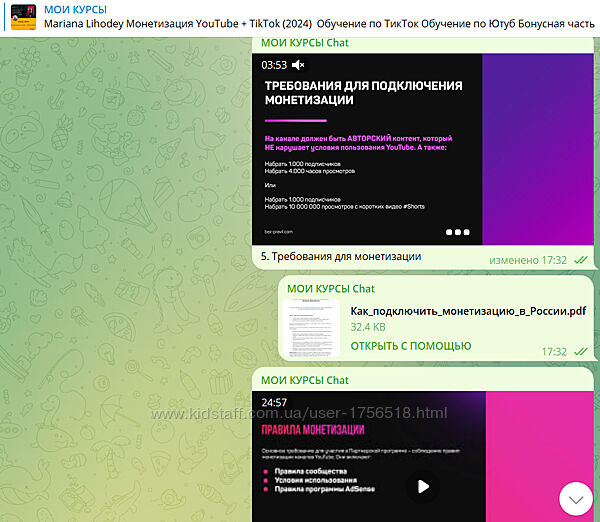
Task: Click the 24:57 duration badge on second video
Action: [274, 402]
